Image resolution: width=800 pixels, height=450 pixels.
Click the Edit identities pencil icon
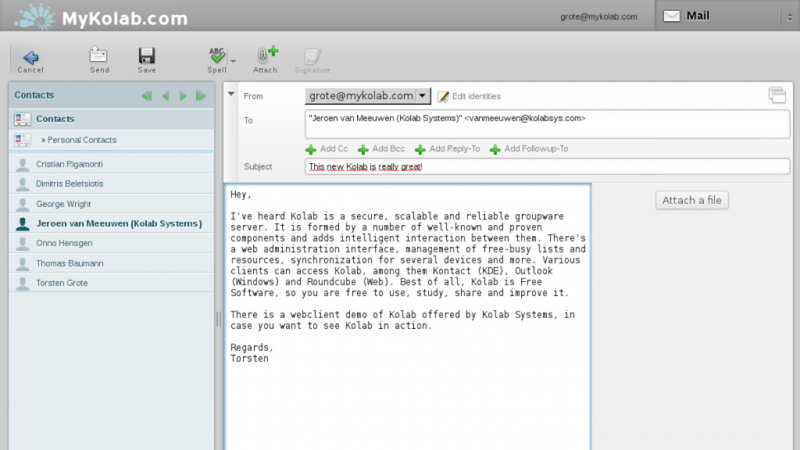click(x=443, y=96)
